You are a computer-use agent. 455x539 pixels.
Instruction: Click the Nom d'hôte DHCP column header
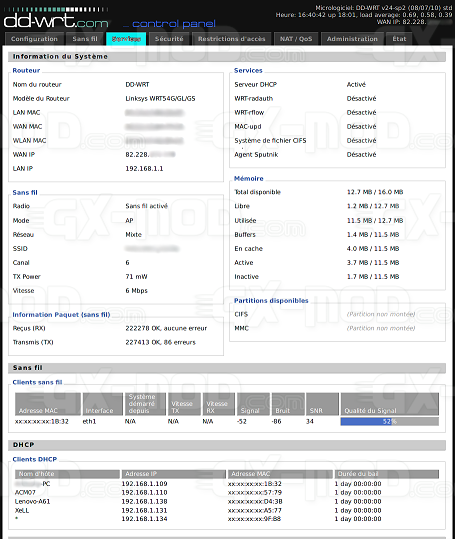point(67,474)
